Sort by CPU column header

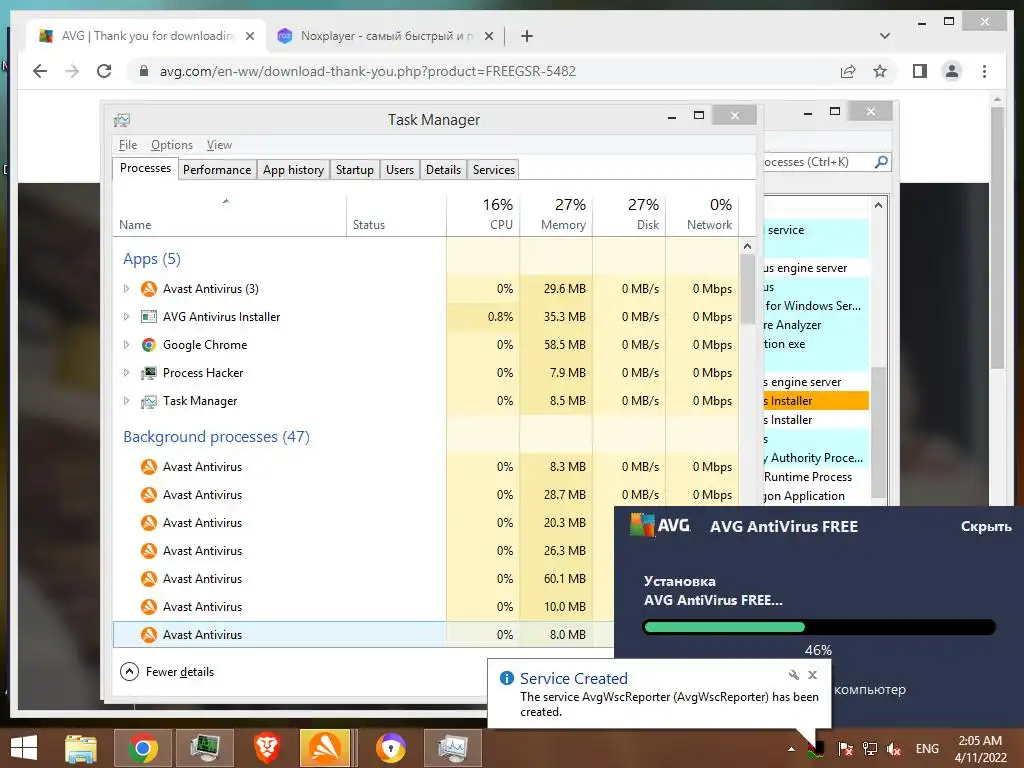[x=484, y=215]
